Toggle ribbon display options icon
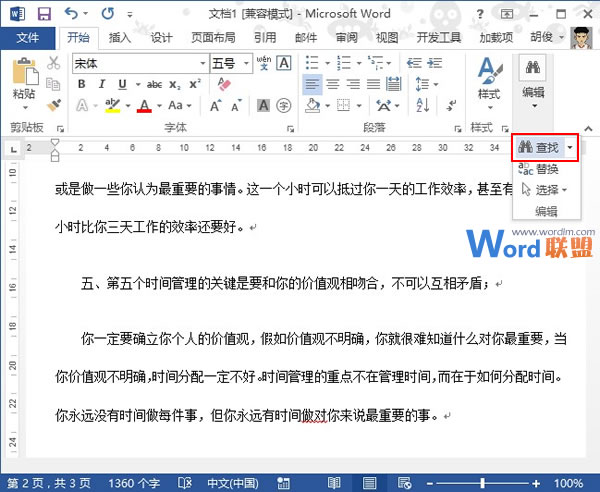Viewport: 600px width, 492px height. [507, 14]
